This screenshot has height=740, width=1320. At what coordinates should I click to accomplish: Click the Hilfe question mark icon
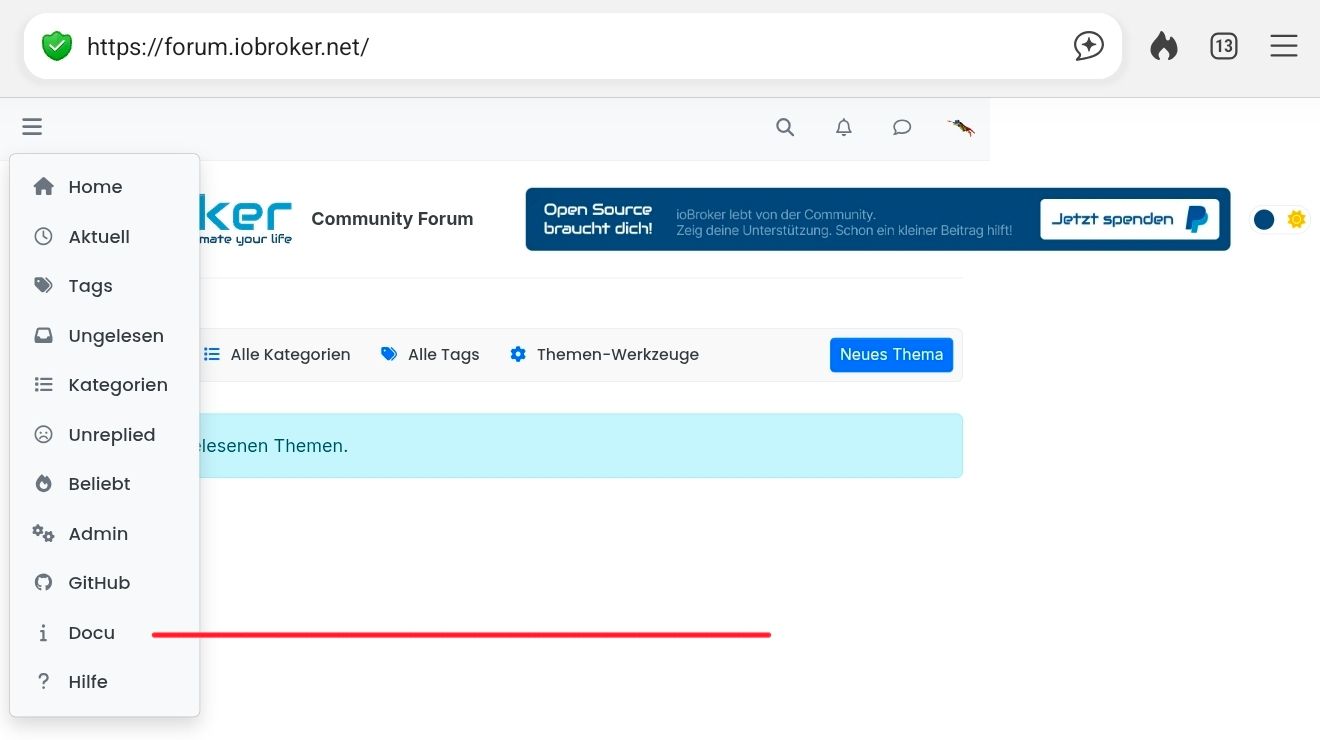click(43, 682)
